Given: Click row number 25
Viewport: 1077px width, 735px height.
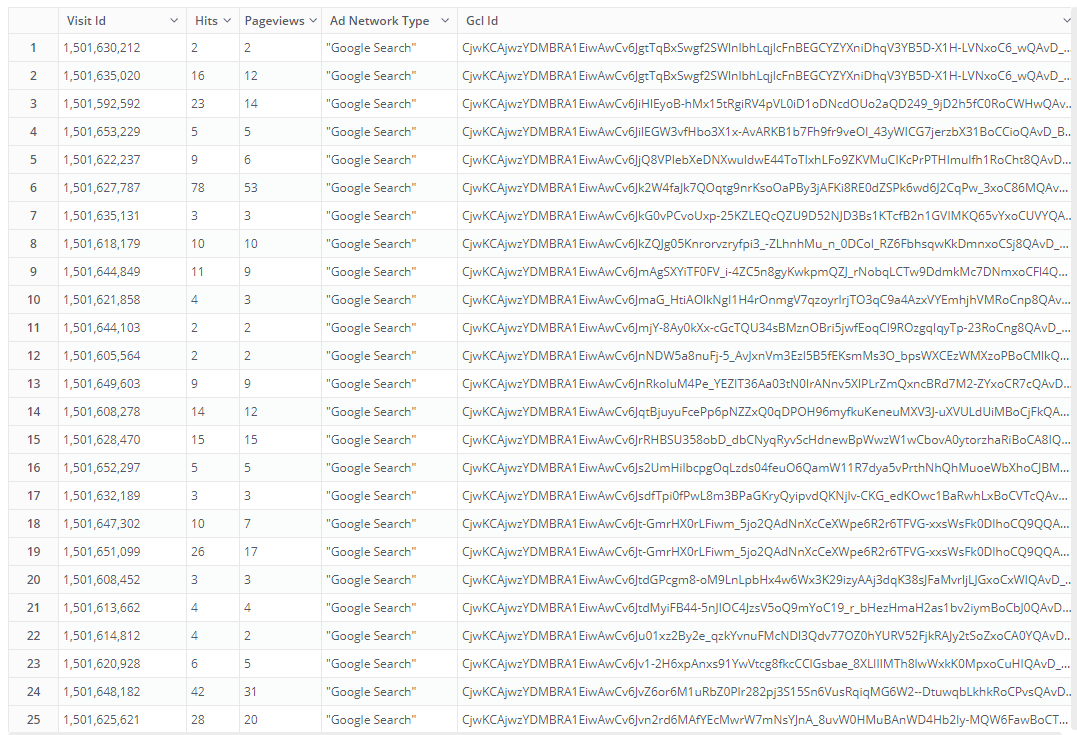Looking at the screenshot, I should (33, 720).
